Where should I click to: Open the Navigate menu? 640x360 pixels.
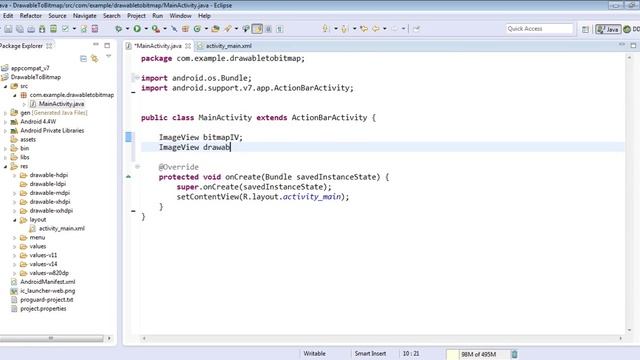(x=84, y=16)
